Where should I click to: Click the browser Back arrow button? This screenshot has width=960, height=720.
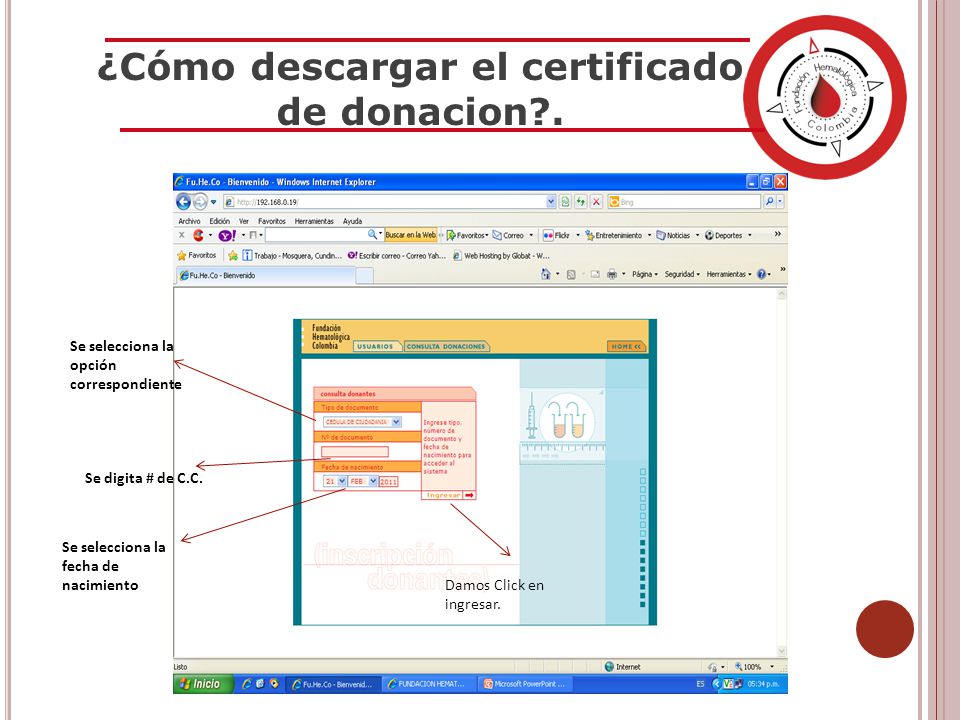pyautogui.click(x=183, y=201)
